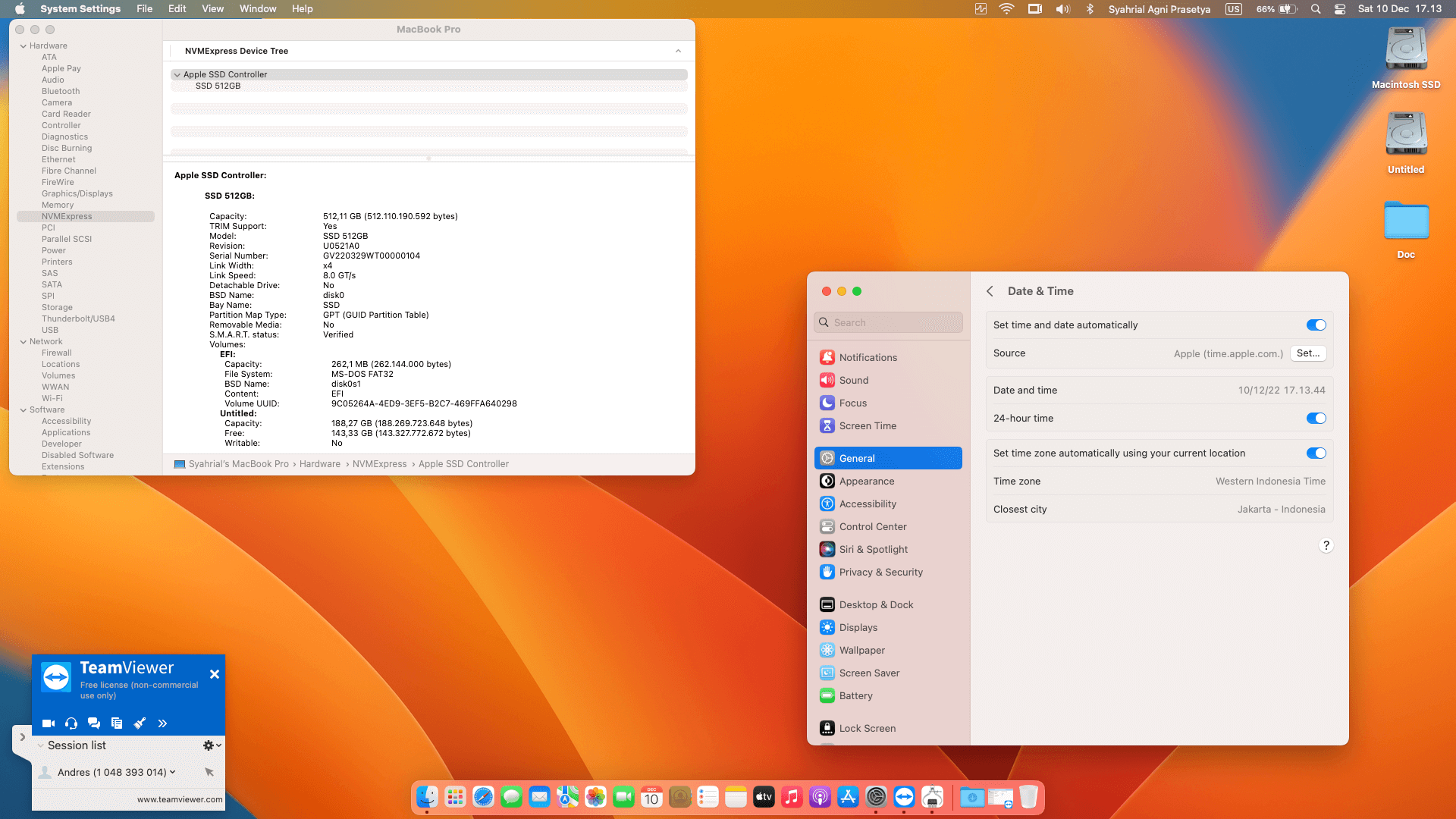Open the View menu
This screenshot has height=819, width=1456.
(x=212, y=9)
